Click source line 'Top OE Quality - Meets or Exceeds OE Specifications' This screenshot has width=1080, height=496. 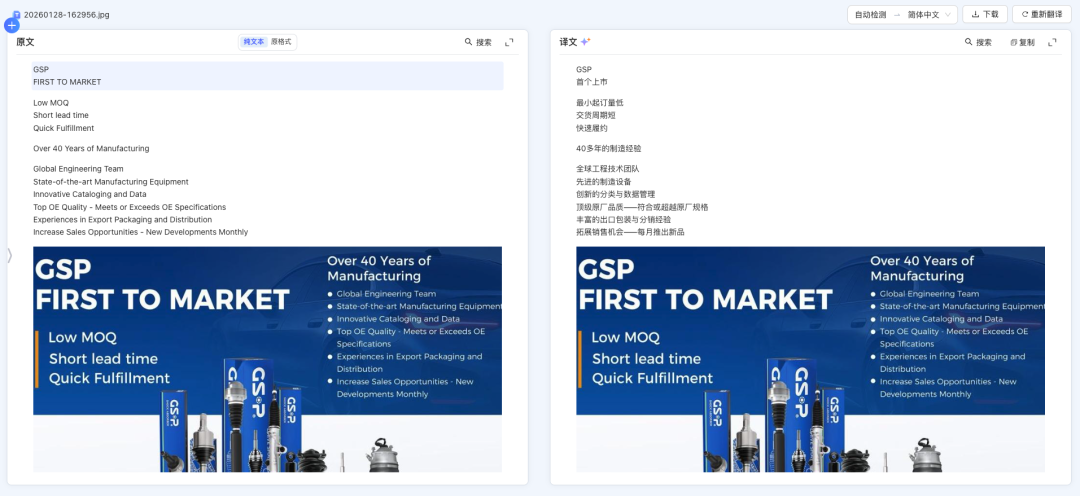pos(129,207)
